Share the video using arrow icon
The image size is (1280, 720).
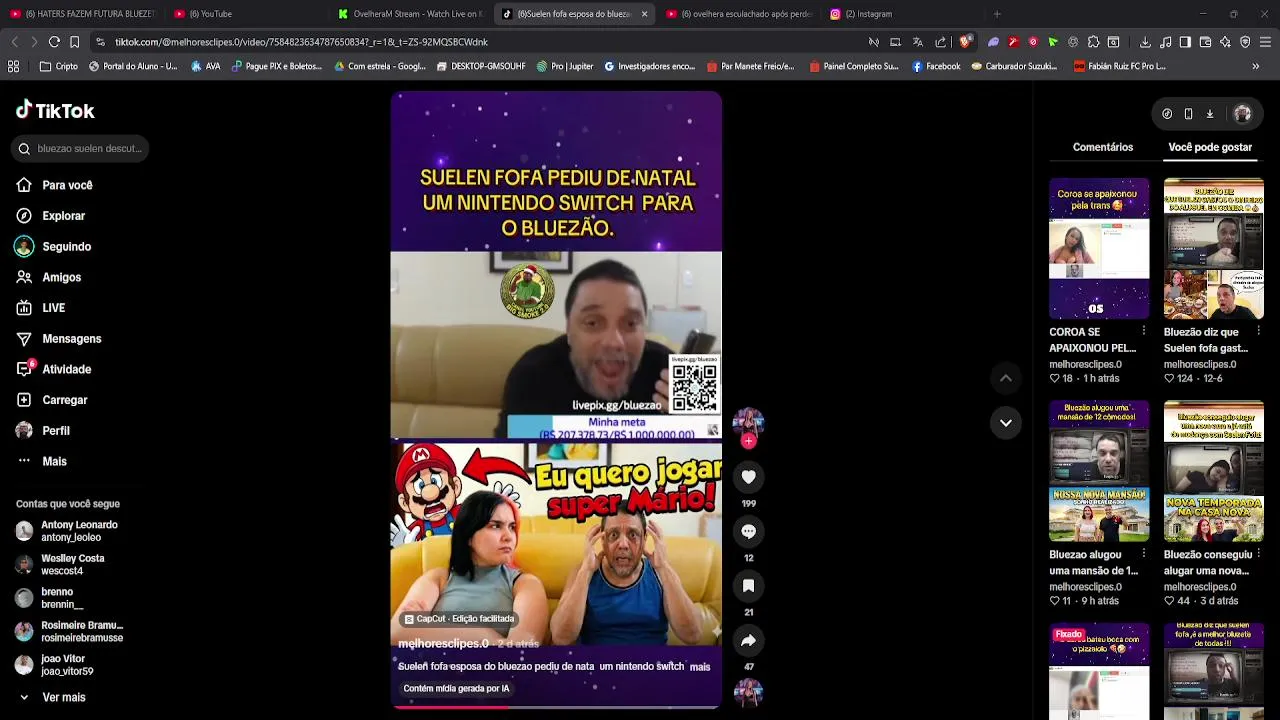pyautogui.click(x=748, y=640)
